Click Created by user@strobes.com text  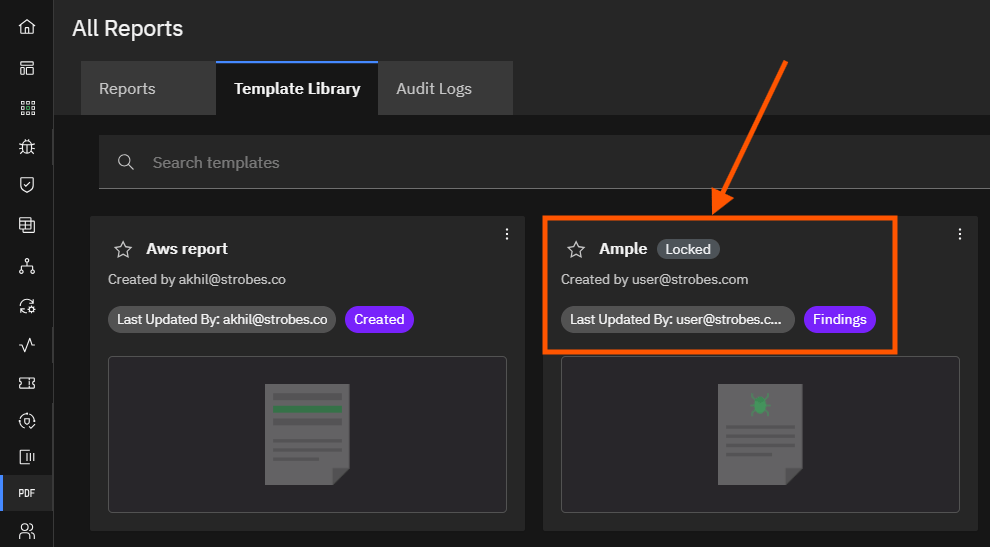coord(655,279)
